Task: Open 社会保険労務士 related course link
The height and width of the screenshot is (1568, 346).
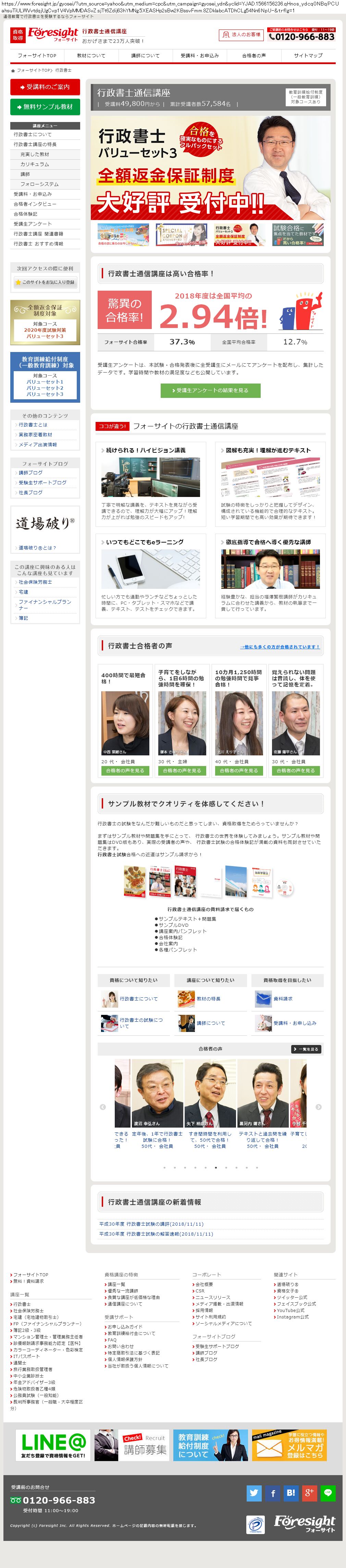Action: pyautogui.click(x=35, y=582)
